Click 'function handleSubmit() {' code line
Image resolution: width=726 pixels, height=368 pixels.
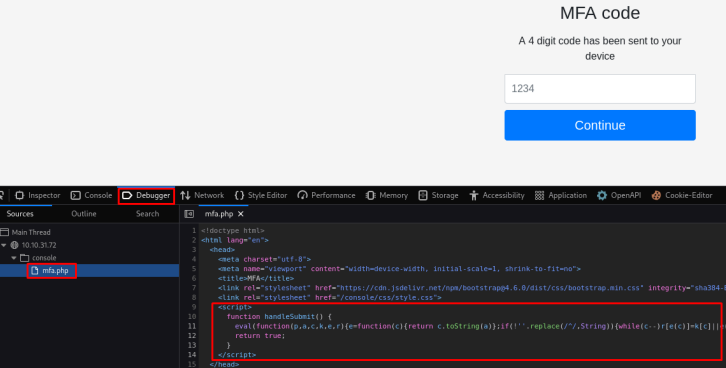[279, 317]
